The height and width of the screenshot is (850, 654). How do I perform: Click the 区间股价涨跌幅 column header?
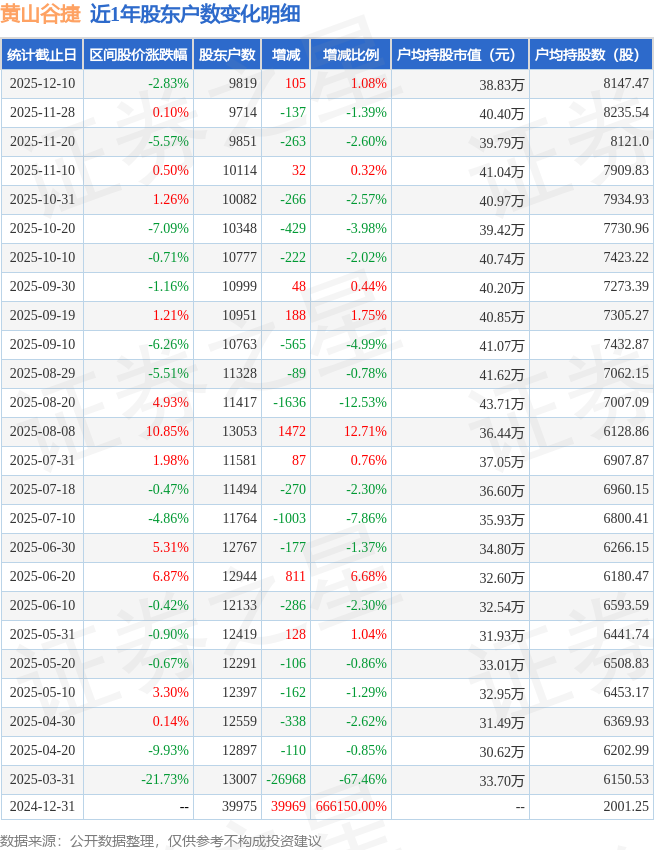(x=138, y=55)
